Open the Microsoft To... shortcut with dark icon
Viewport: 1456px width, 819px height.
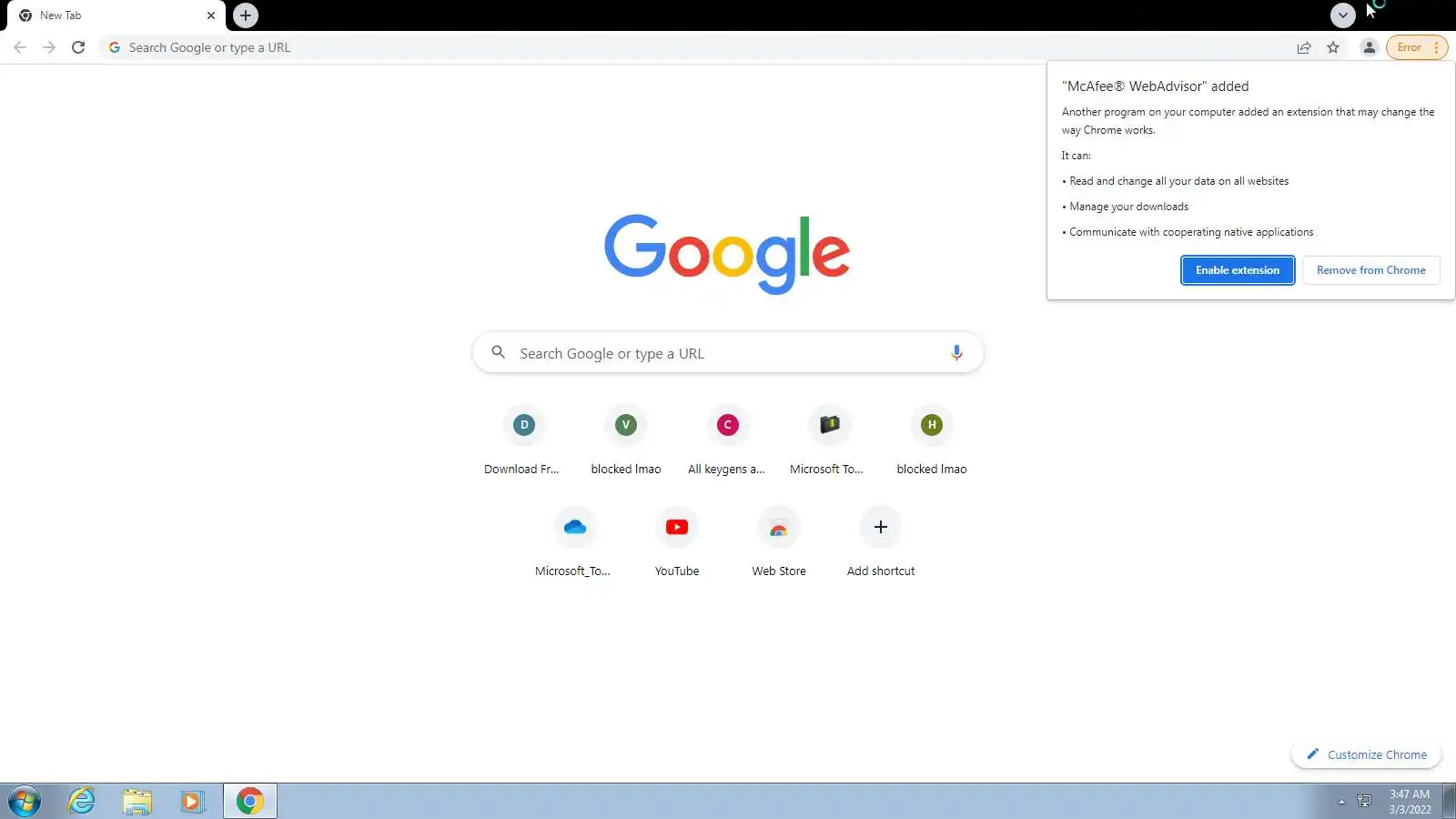coord(829,441)
